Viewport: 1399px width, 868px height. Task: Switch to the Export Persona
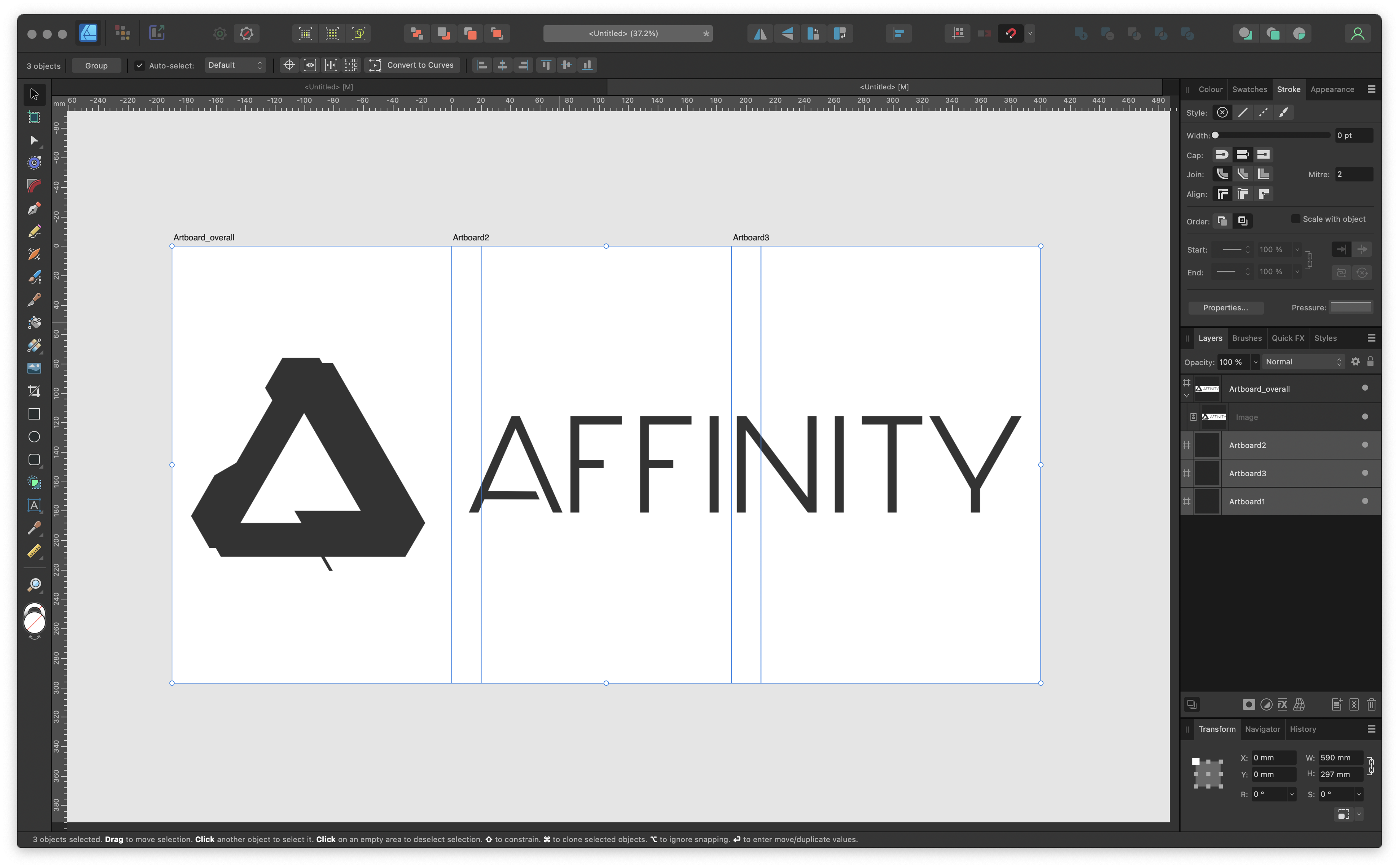coord(157,33)
